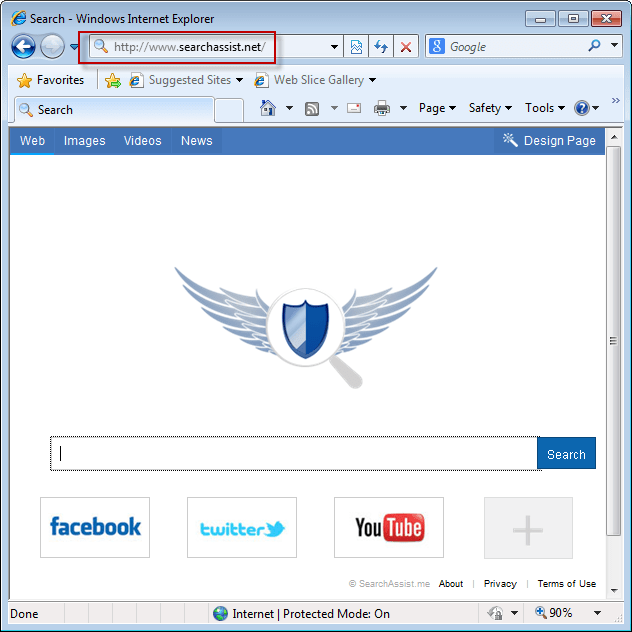Open the Tools menu
This screenshot has width=632, height=632.
point(545,108)
